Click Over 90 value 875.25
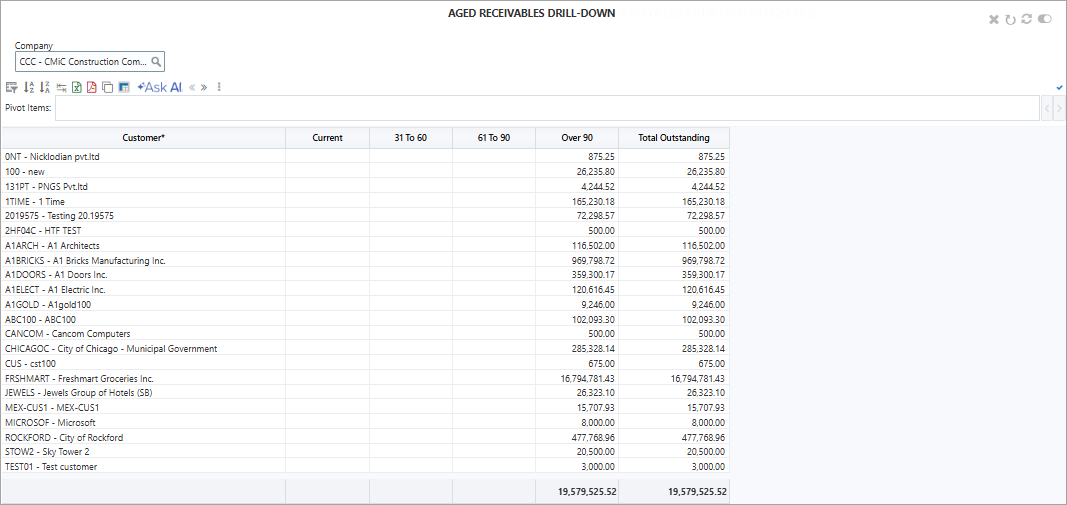The image size is (1067, 505). (x=602, y=157)
